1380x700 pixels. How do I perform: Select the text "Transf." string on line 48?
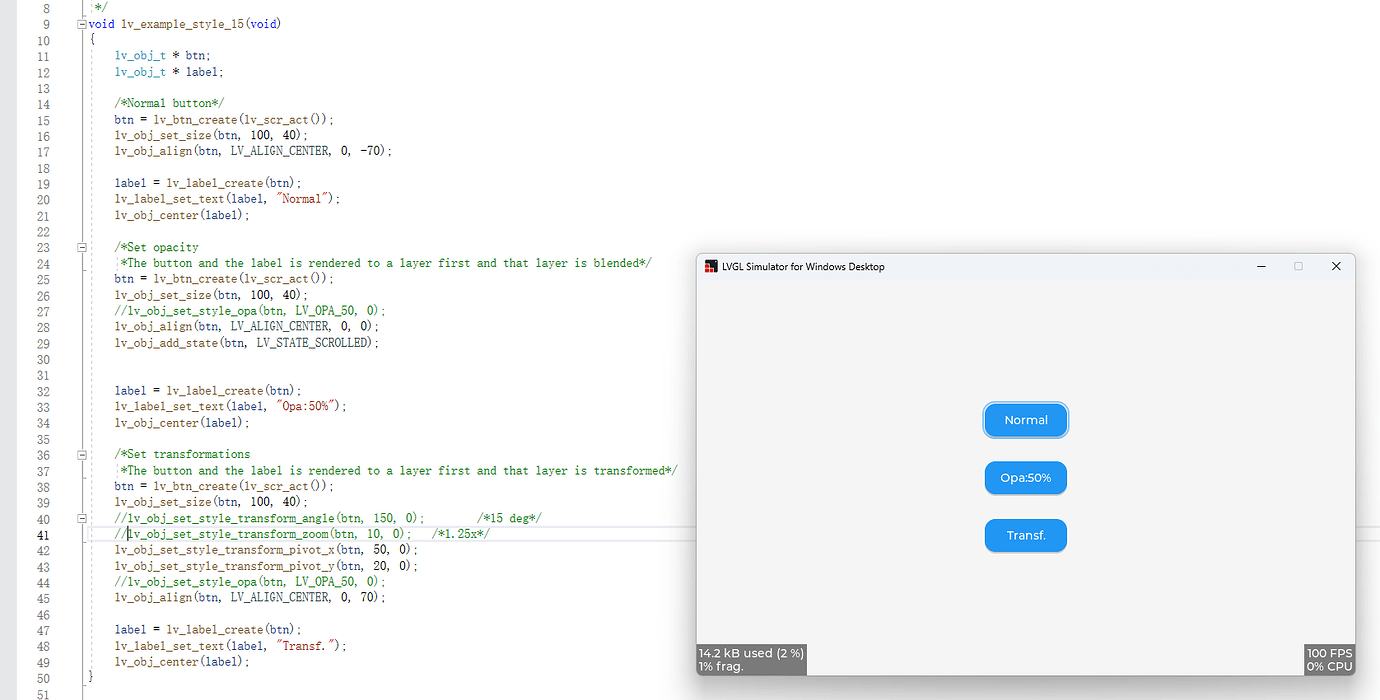coord(300,645)
